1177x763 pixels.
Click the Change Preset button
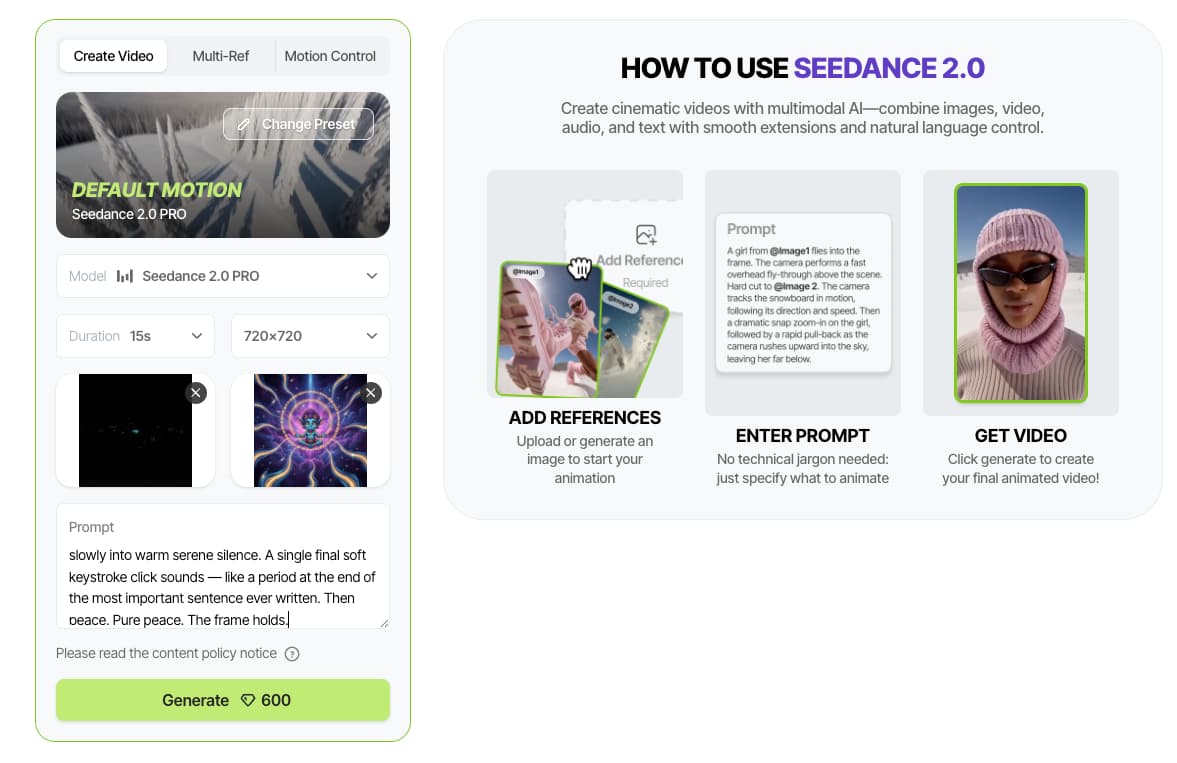pos(298,124)
